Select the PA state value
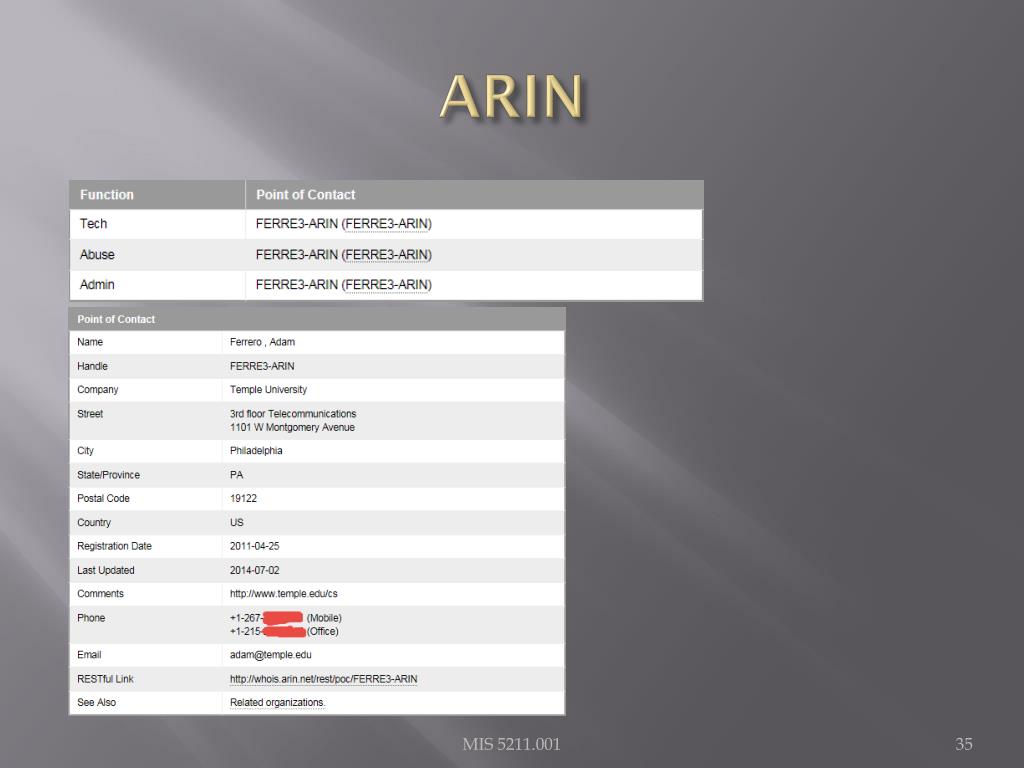 pyautogui.click(x=236, y=475)
